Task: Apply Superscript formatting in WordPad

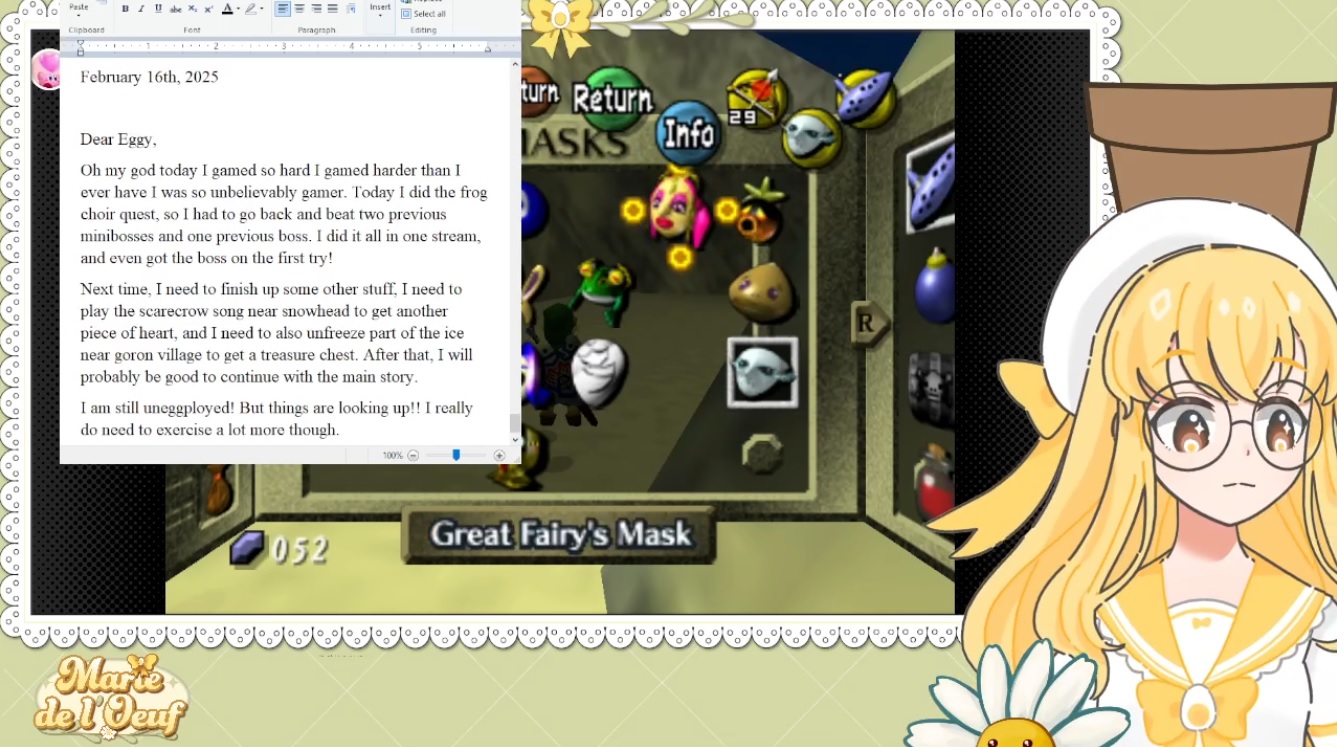Action: pyautogui.click(x=208, y=9)
